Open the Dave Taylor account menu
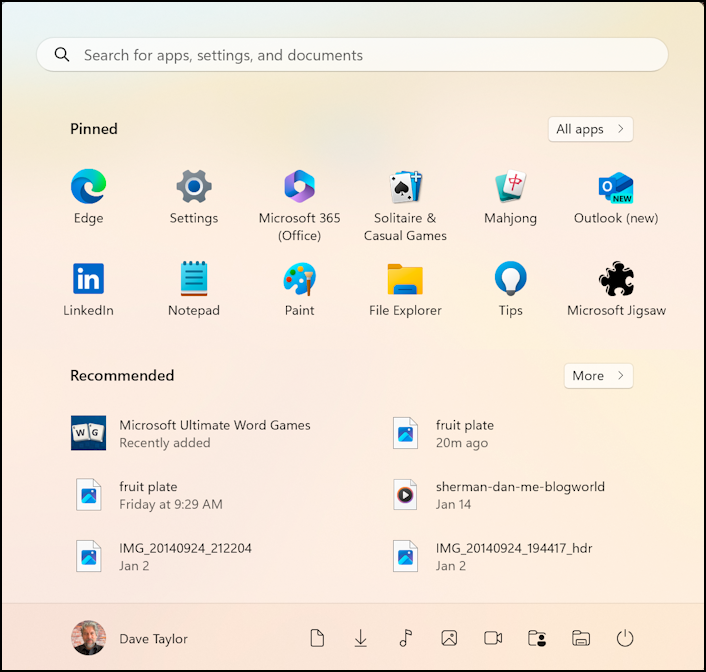 click(x=129, y=638)
